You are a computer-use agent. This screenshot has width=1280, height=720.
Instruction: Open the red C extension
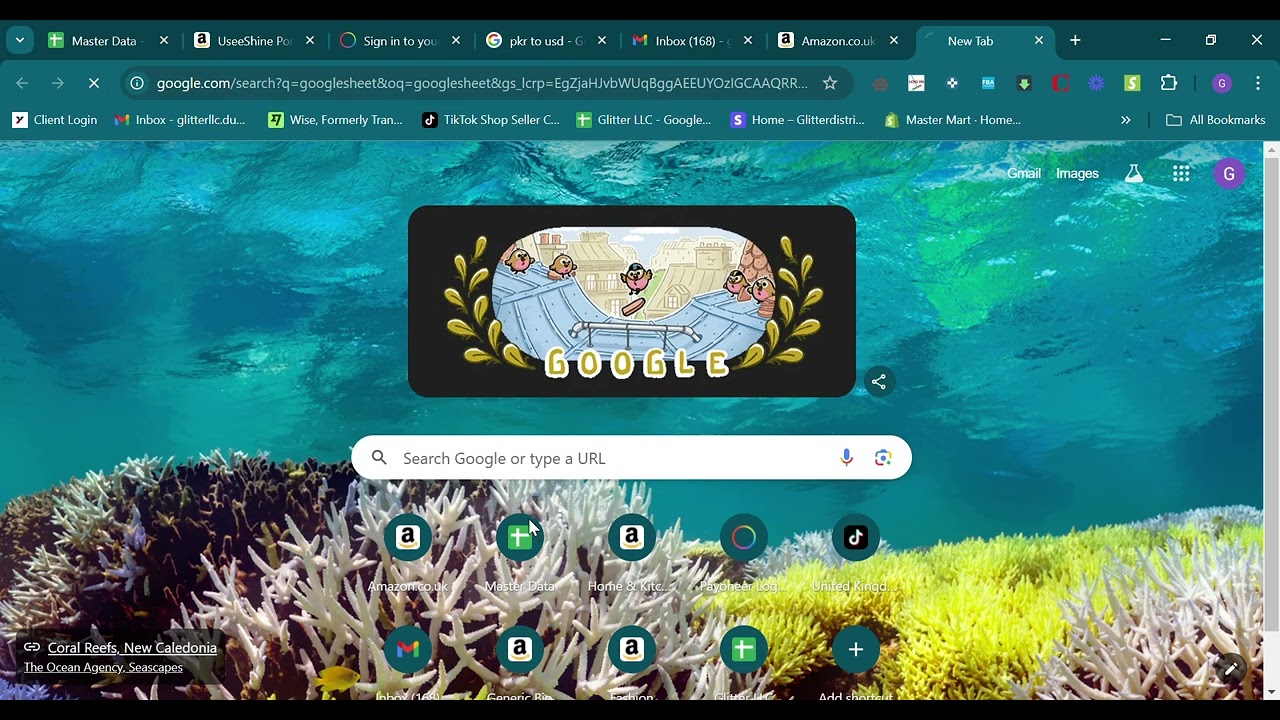coord(1060,83)
